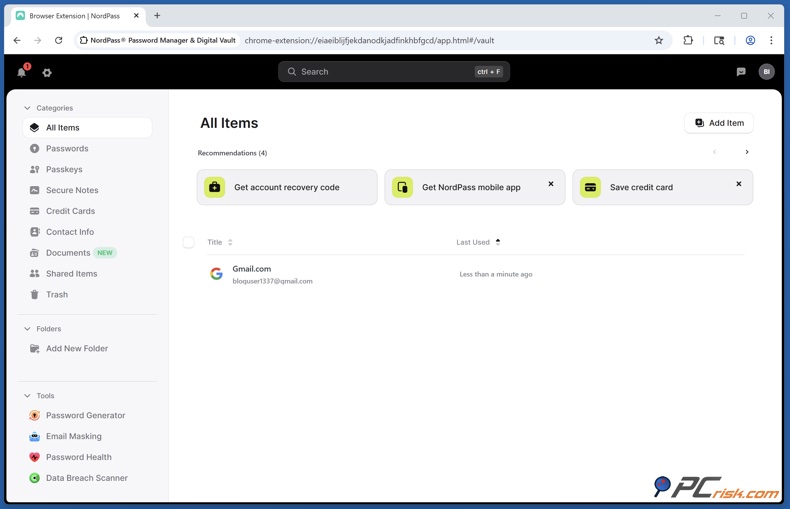Collapse the Tools section

28,396
